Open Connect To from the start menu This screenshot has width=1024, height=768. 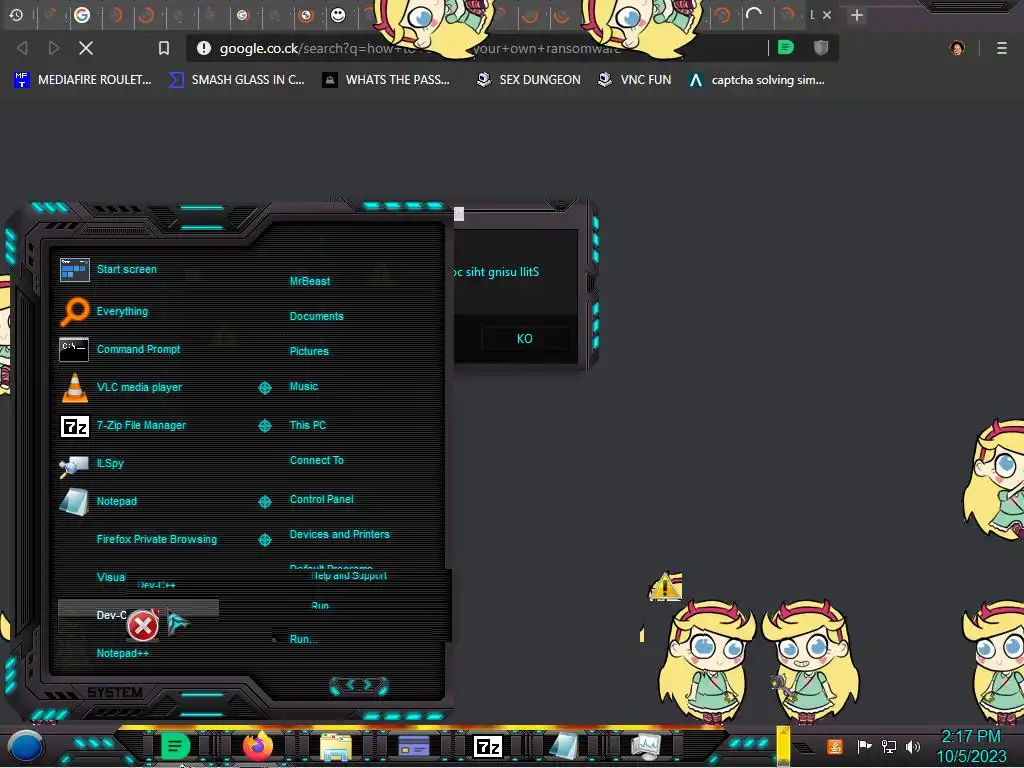click(317, 460)
